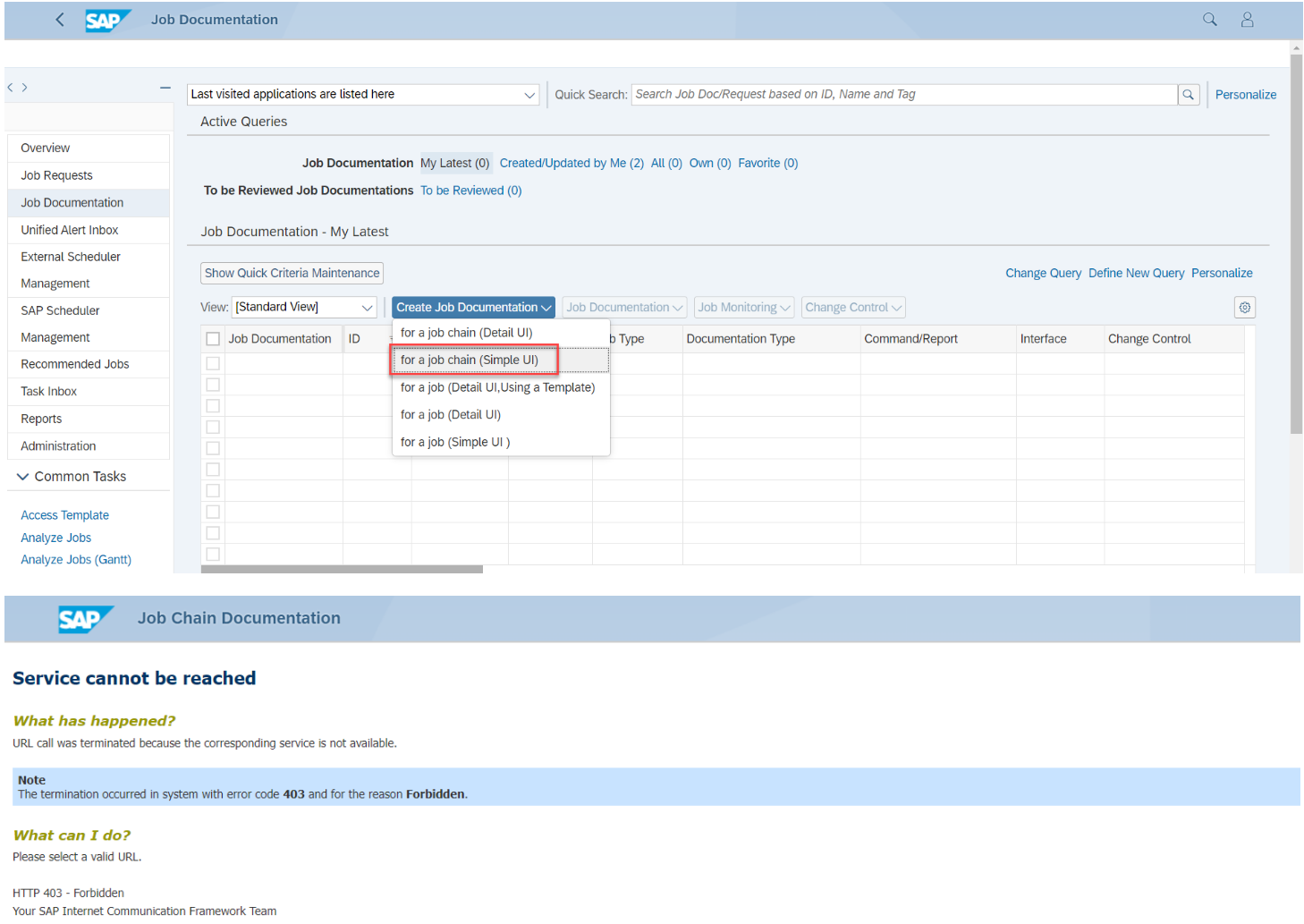Open the Change Control dropdown button
The height and width of the screenshot is (924, 1304).
(x=853, y=308)
